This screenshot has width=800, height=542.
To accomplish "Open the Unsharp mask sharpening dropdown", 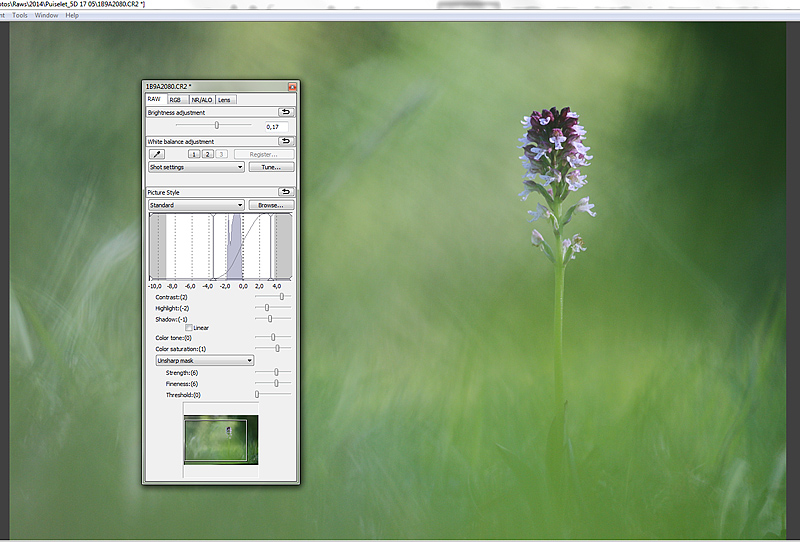I will [x=205, y=360].
